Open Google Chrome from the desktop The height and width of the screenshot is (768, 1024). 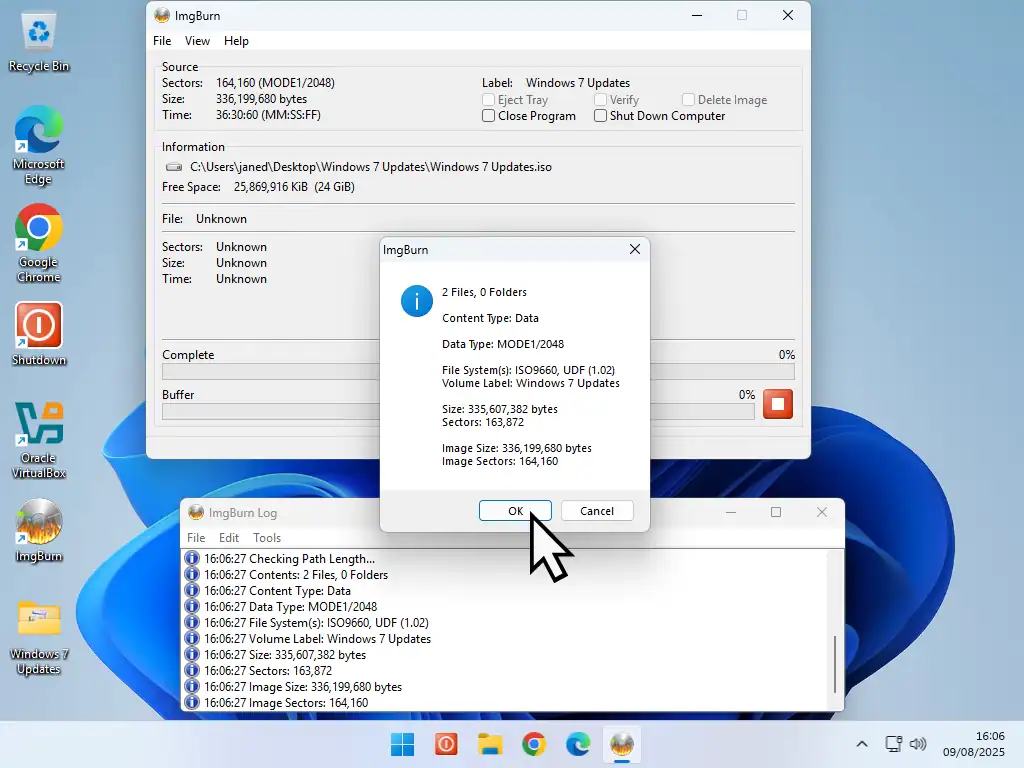tap(39, 230)
